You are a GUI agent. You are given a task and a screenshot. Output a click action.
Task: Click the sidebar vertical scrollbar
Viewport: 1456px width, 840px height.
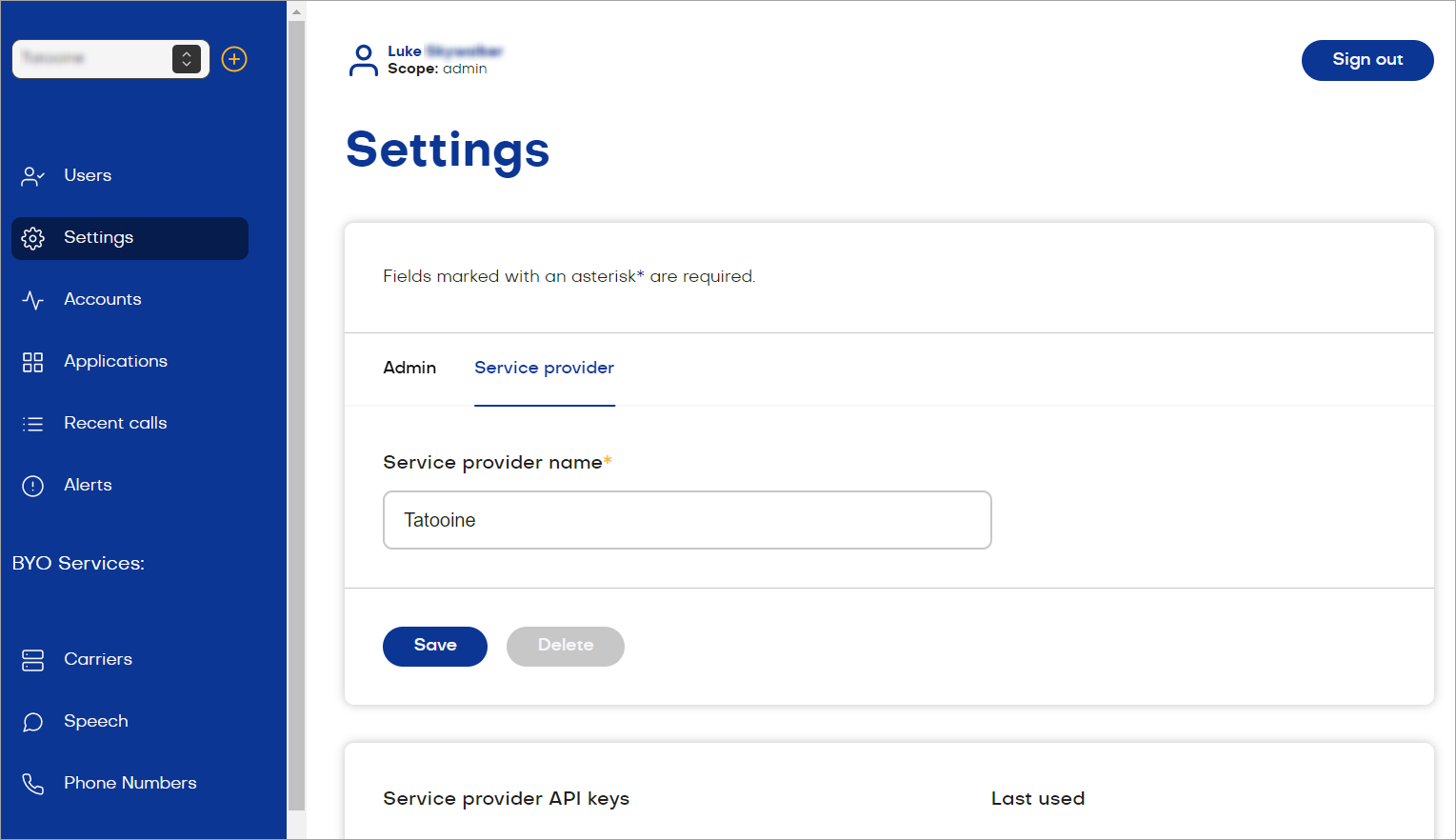coord(296,414)
